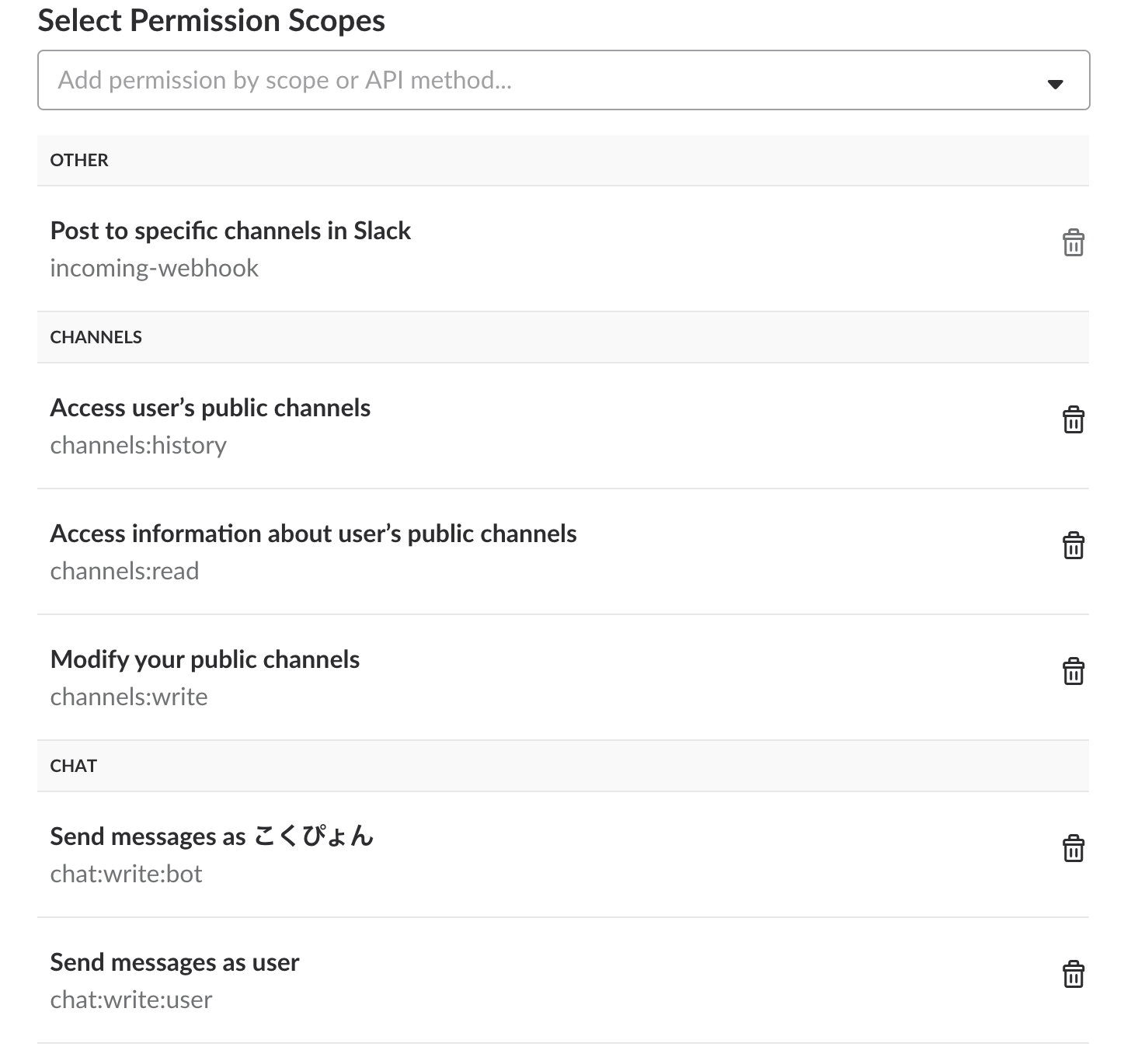Viewport: 1131px width, 1064px height.
Task: Remove the channels:history permission
Action: [1073, 420]
